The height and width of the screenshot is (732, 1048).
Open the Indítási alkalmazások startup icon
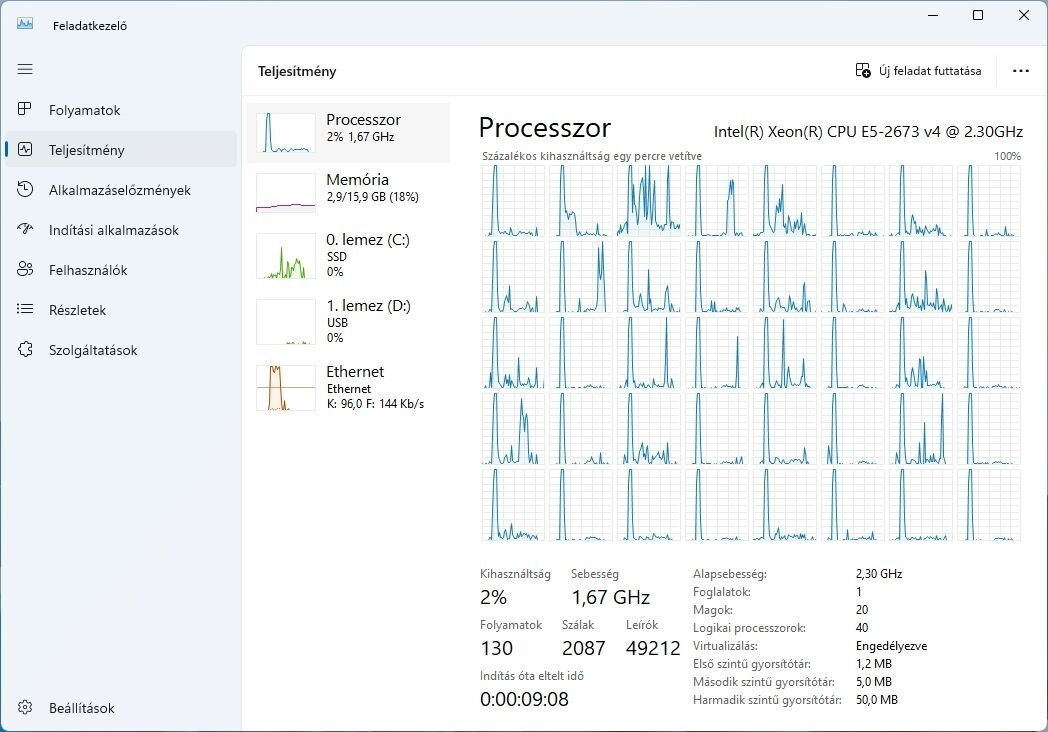25,229
